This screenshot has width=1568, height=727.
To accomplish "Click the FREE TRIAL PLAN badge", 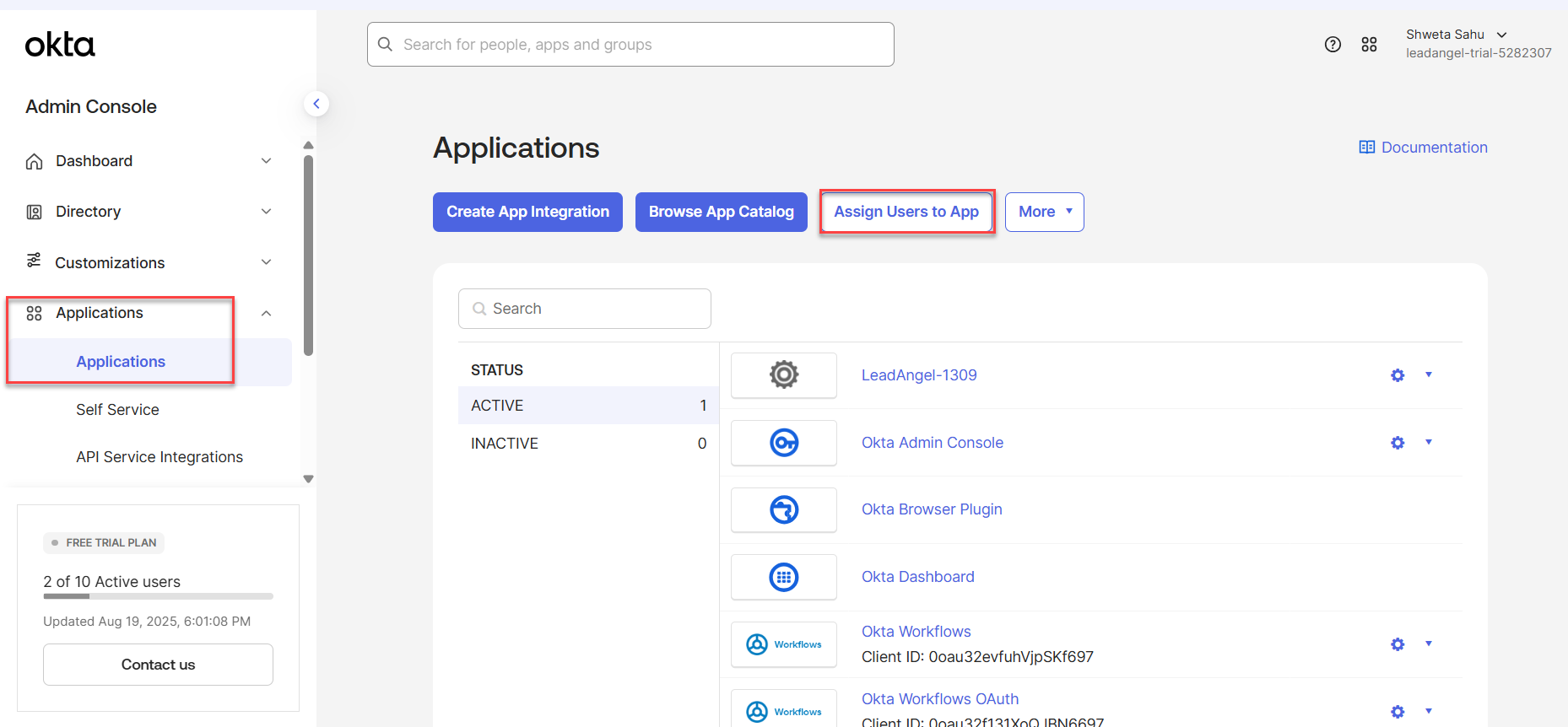I will coord(104,543).
